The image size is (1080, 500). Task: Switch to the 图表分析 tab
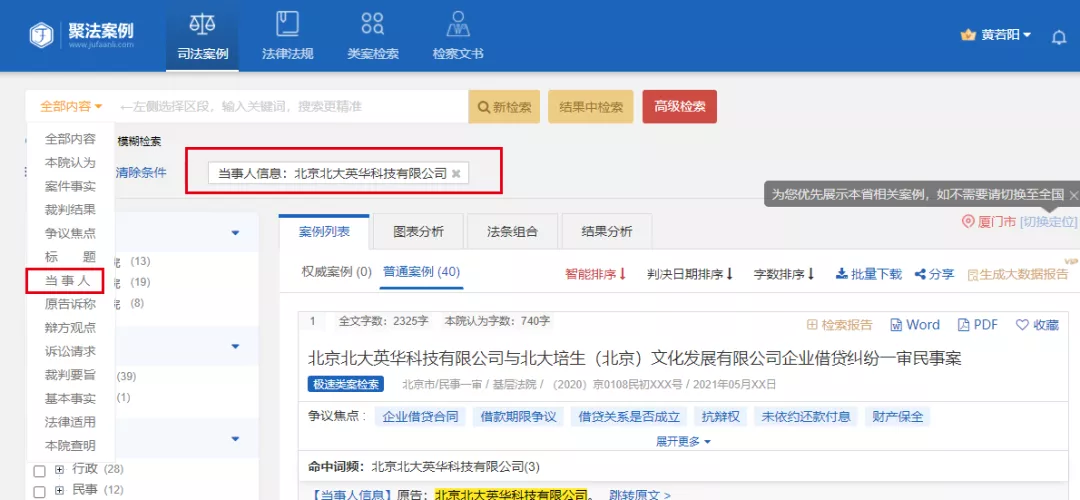pyautogui.click(x=418, y=232)
